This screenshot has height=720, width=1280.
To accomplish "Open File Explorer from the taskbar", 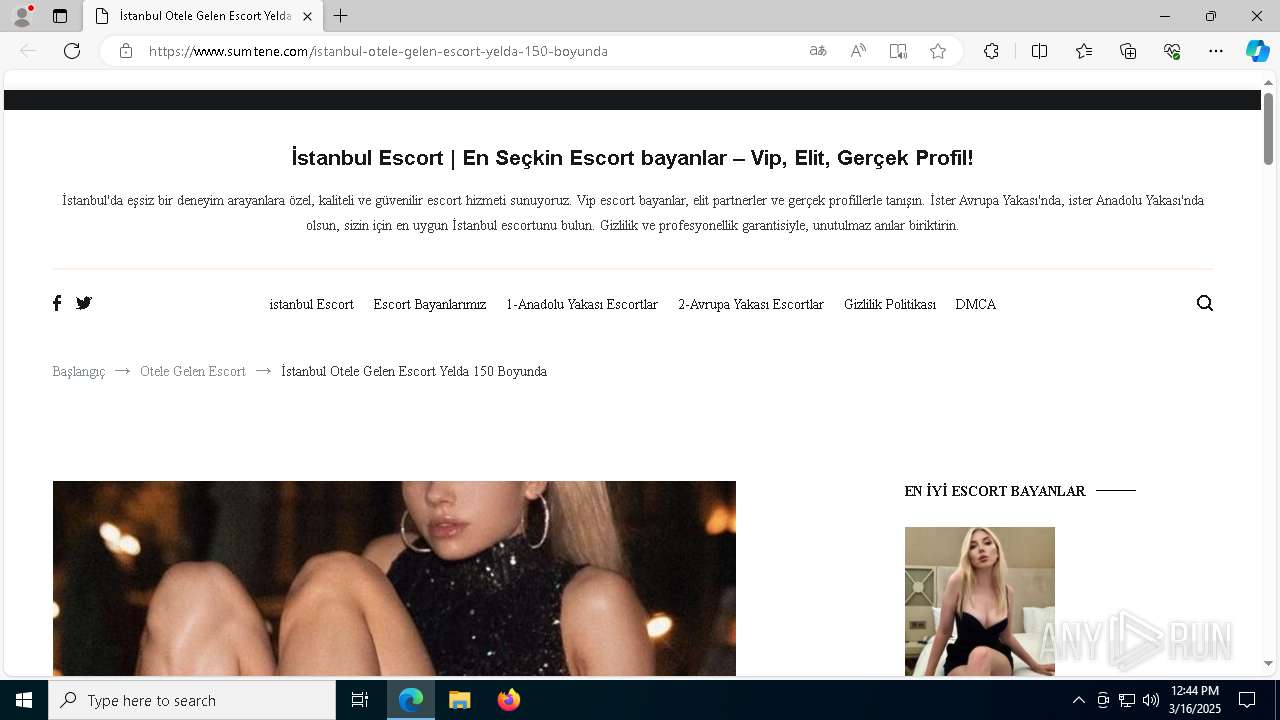I will point(459,700).
